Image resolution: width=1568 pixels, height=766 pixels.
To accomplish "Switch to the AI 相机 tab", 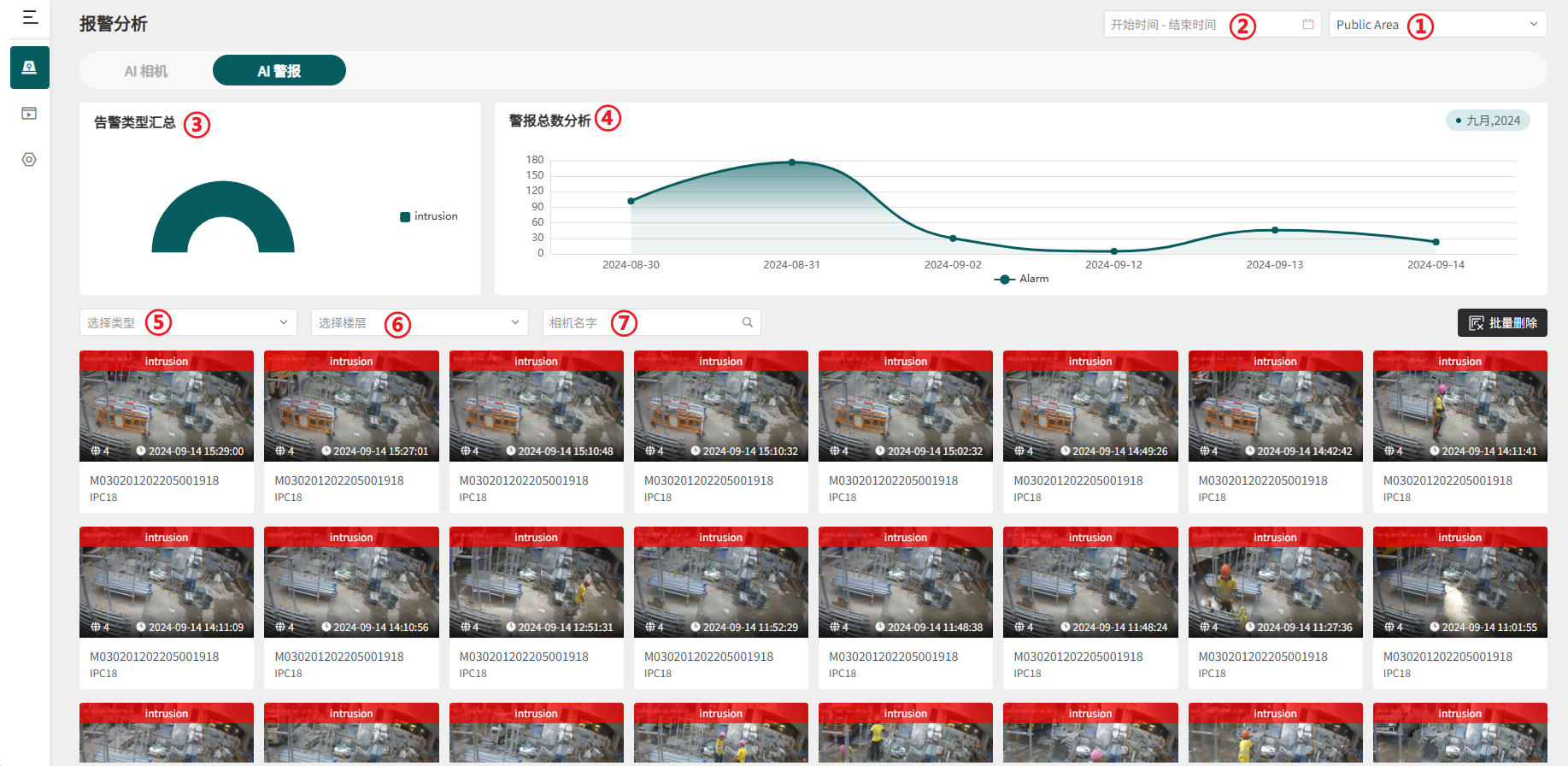I will [x=146, y=71].
